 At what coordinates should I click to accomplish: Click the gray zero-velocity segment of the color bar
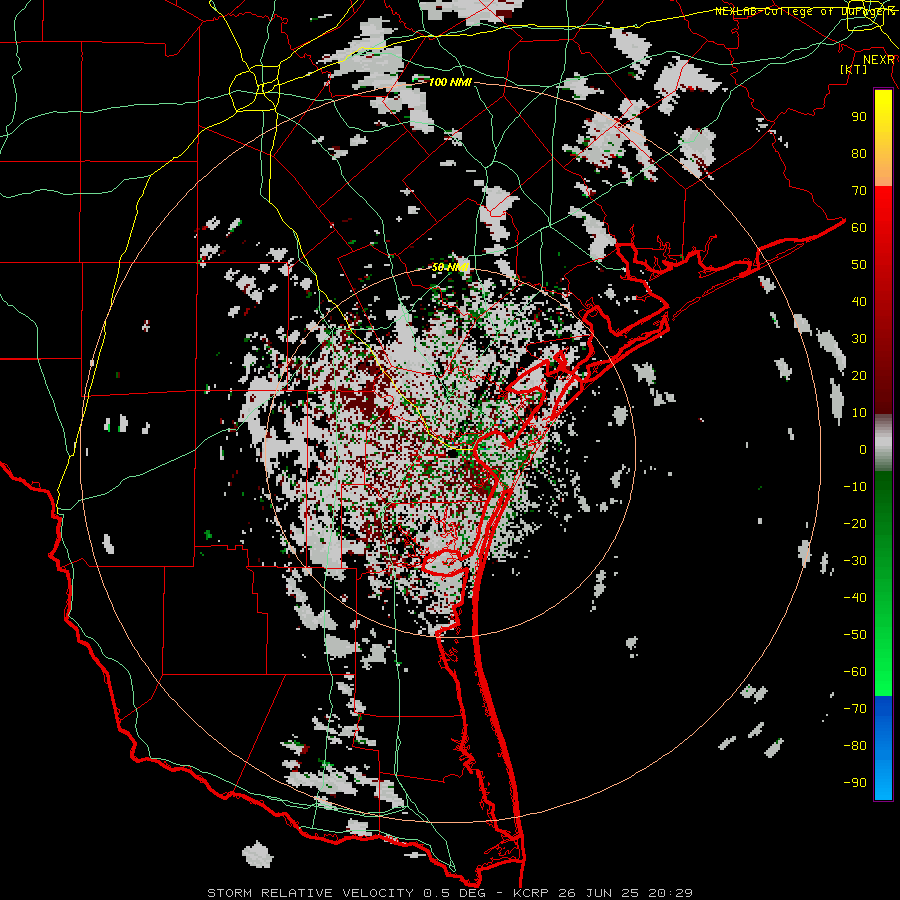pyautogui.click(x=883, y=443)
